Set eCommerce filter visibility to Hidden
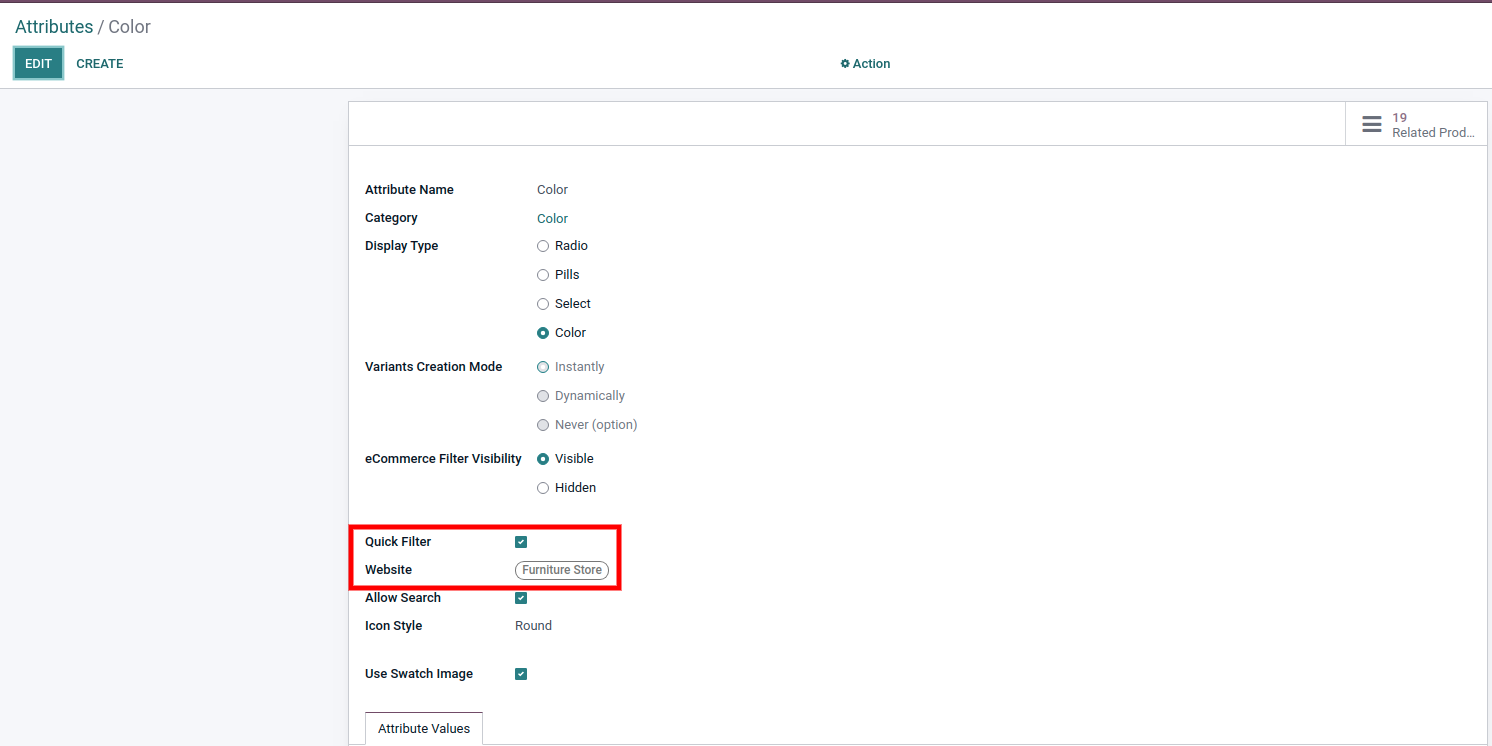The height and width of the screenshot is (746, 1492). tap(543, 488)
